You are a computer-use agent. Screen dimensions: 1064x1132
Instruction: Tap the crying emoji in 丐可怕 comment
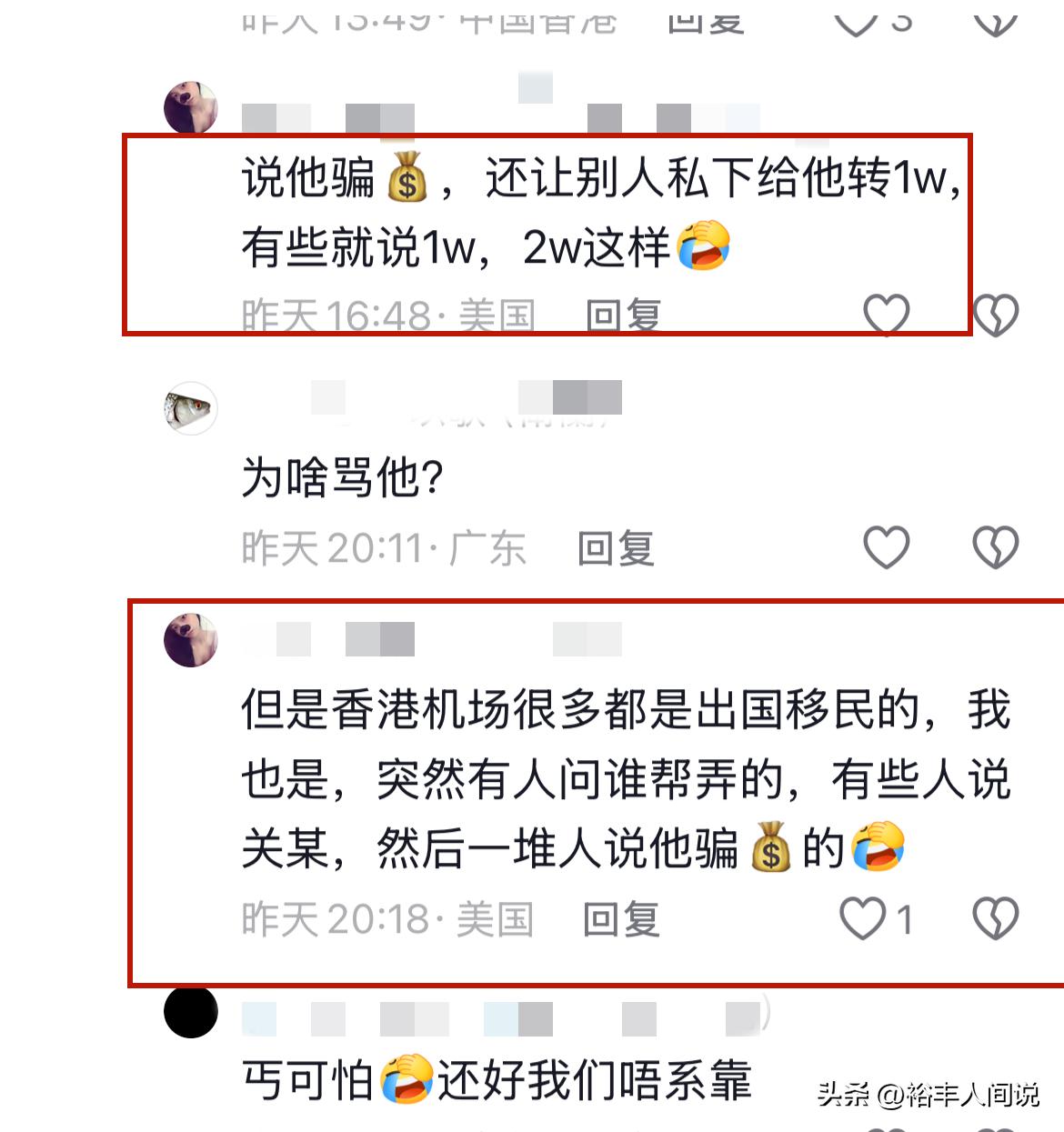406,1079
